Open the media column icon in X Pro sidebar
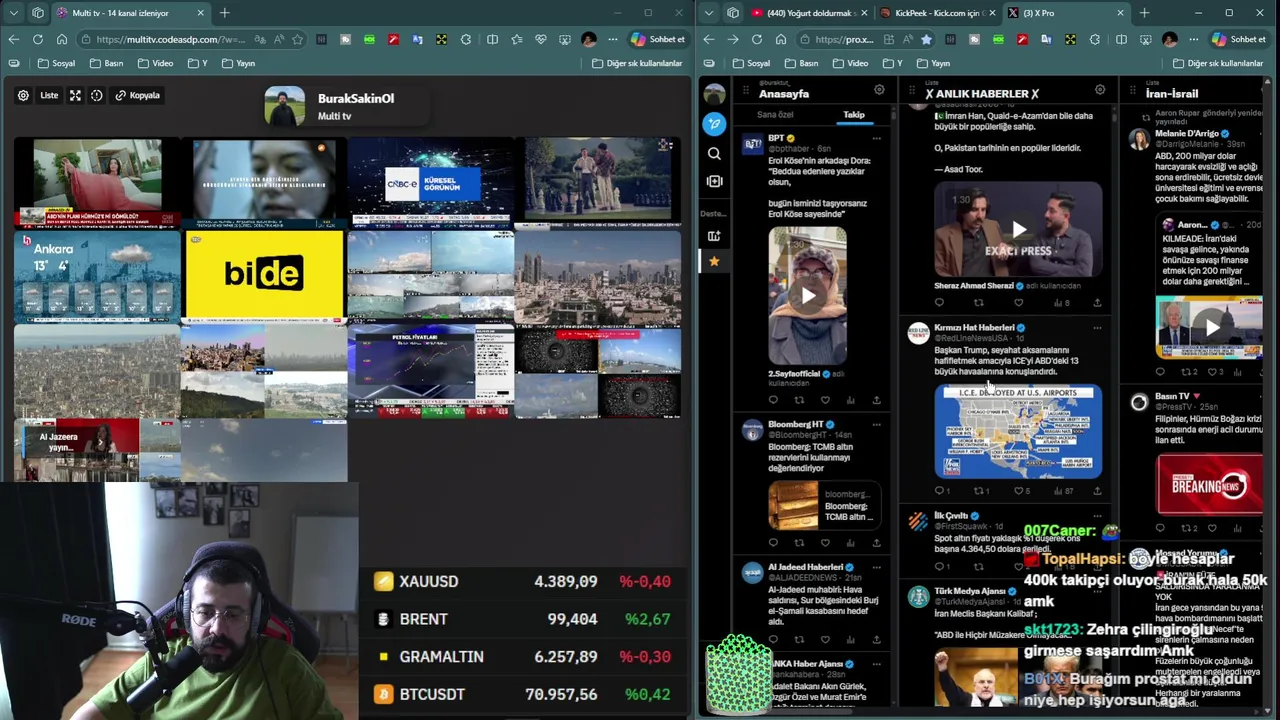 (714, 181)
